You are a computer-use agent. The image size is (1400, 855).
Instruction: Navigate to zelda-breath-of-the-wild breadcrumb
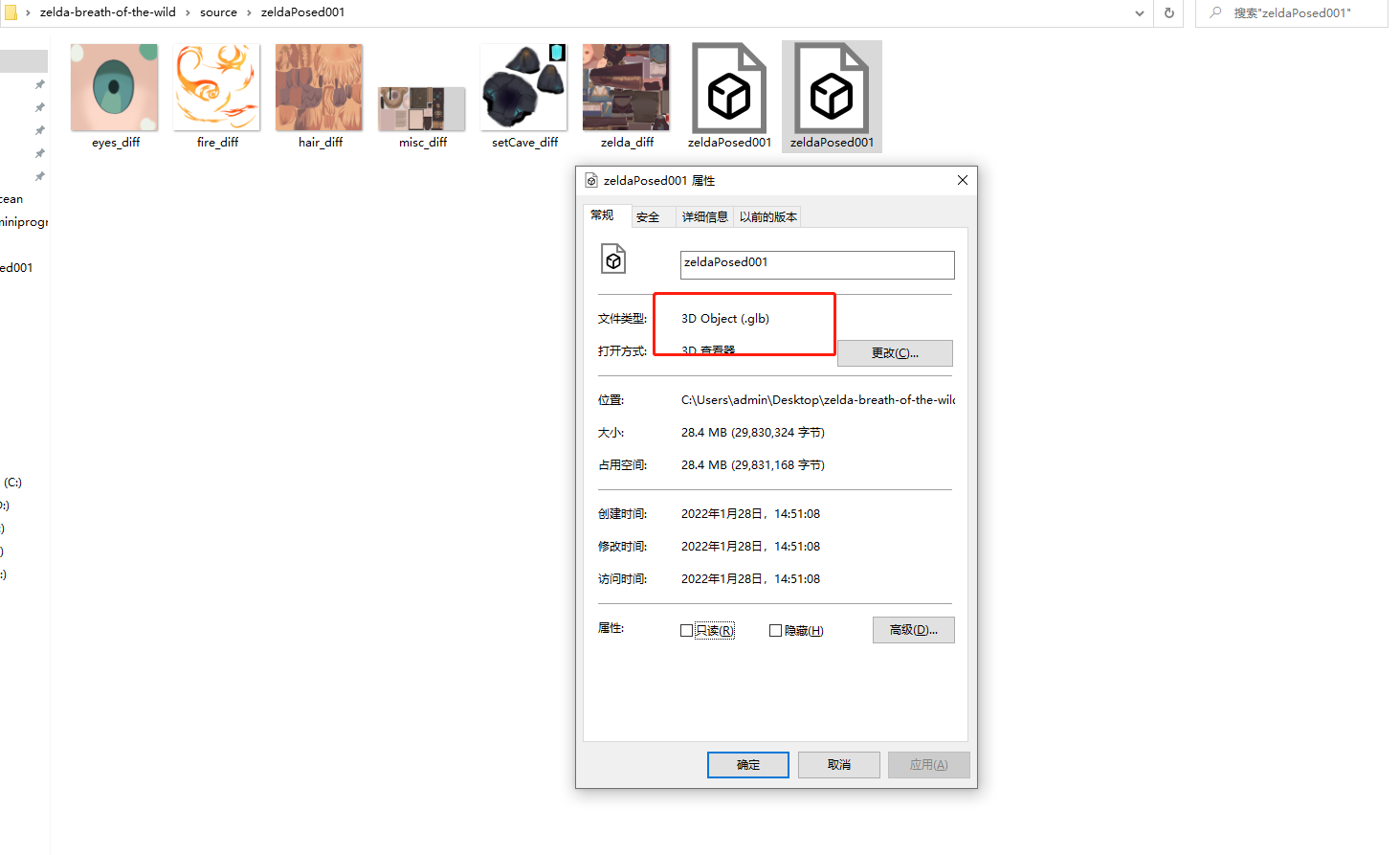point(108,12)
